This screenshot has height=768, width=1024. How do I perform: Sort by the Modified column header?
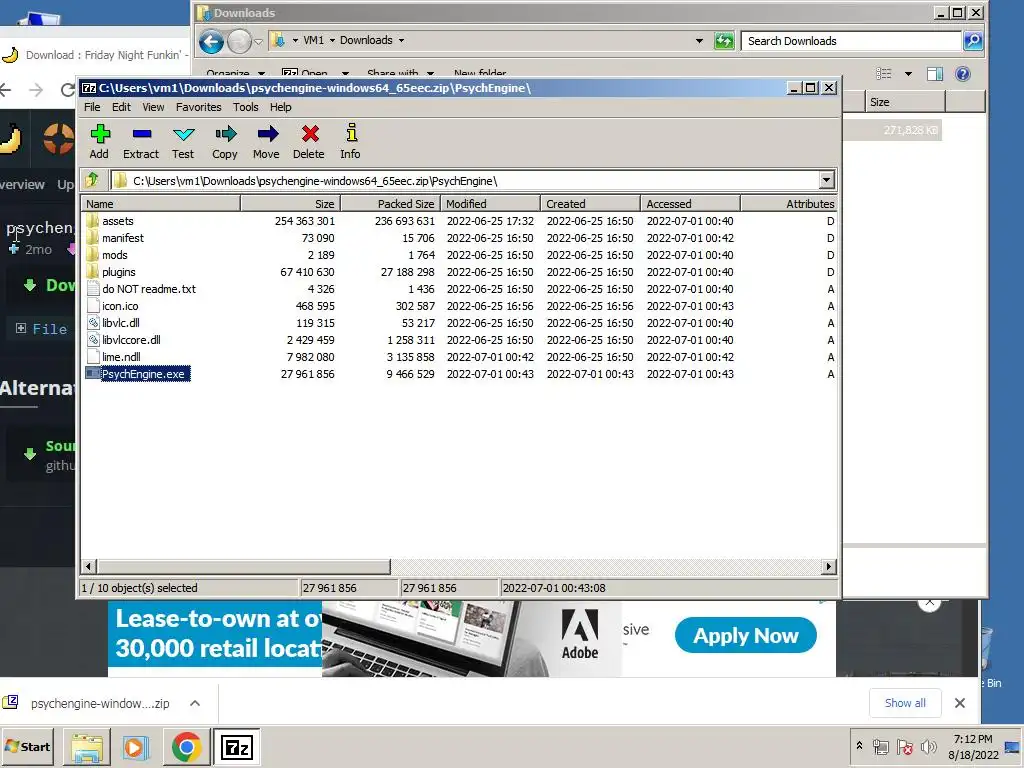point(490,204)
